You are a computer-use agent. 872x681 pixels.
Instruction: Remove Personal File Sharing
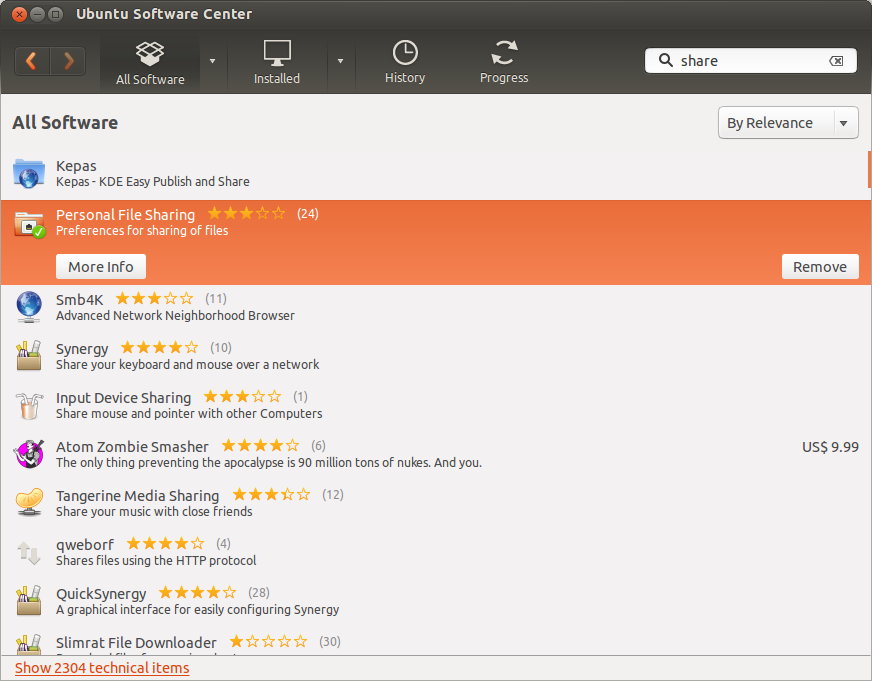point(820,267)
